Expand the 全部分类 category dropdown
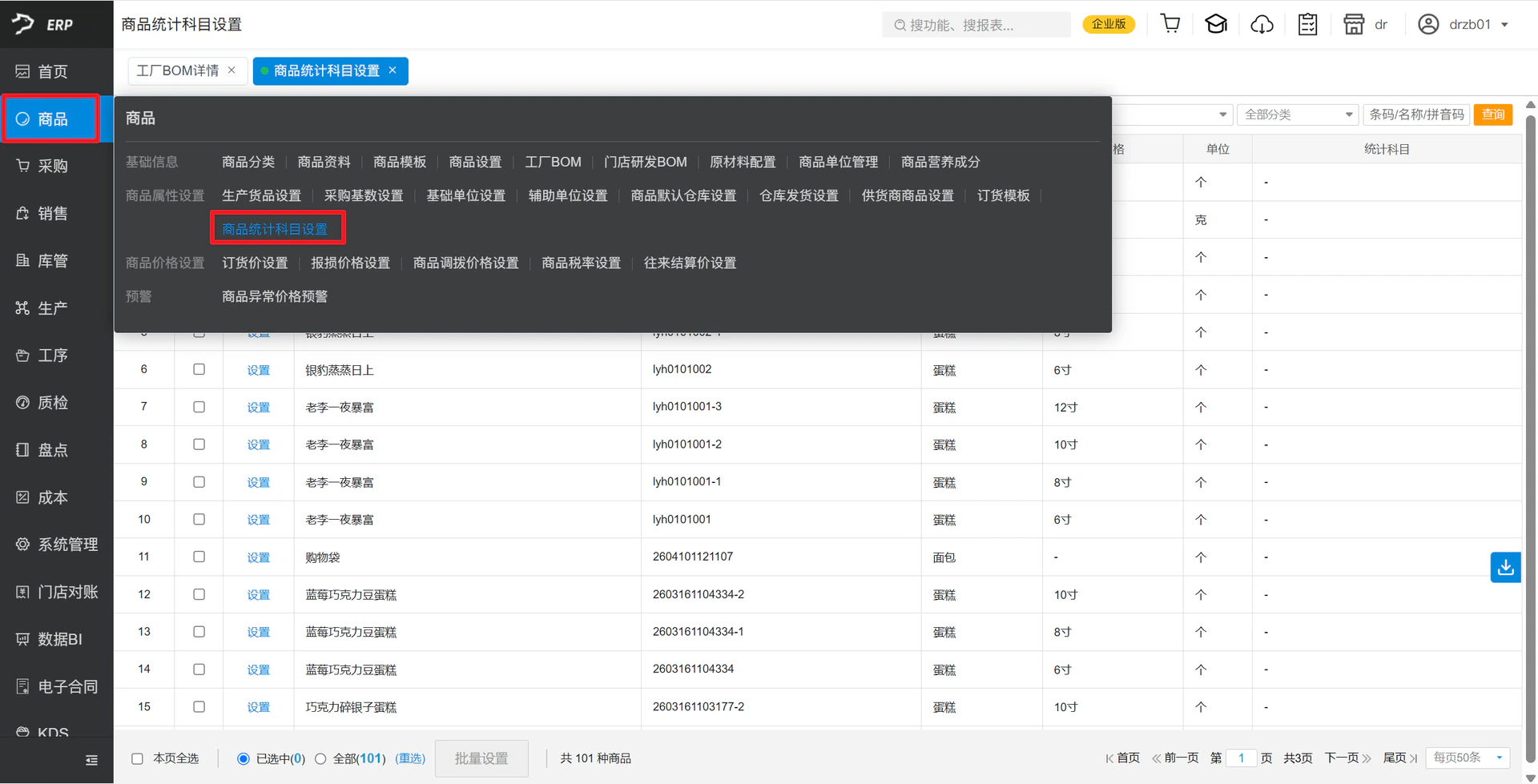 1298,115
